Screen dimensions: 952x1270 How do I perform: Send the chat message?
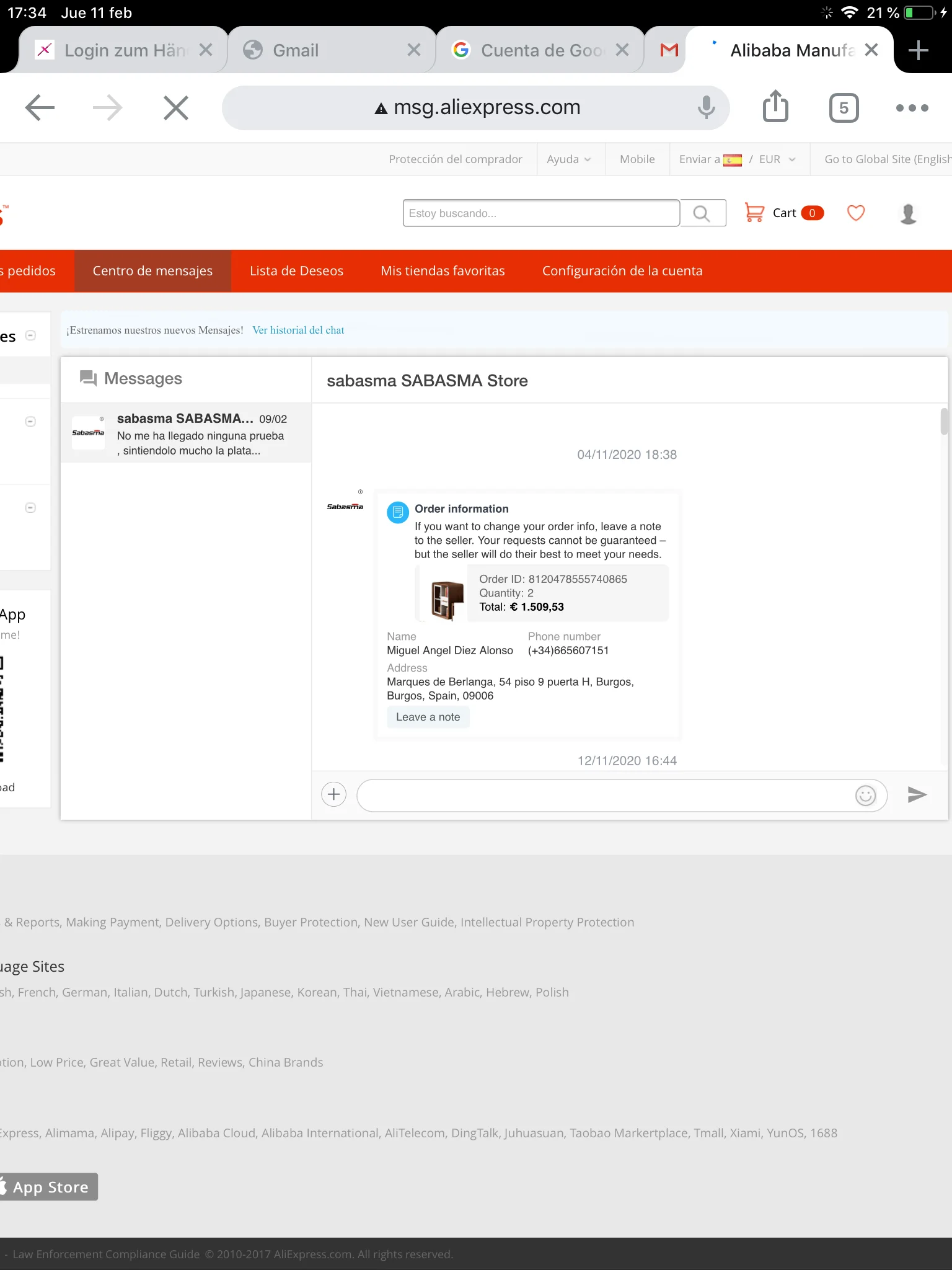(917, 794)
